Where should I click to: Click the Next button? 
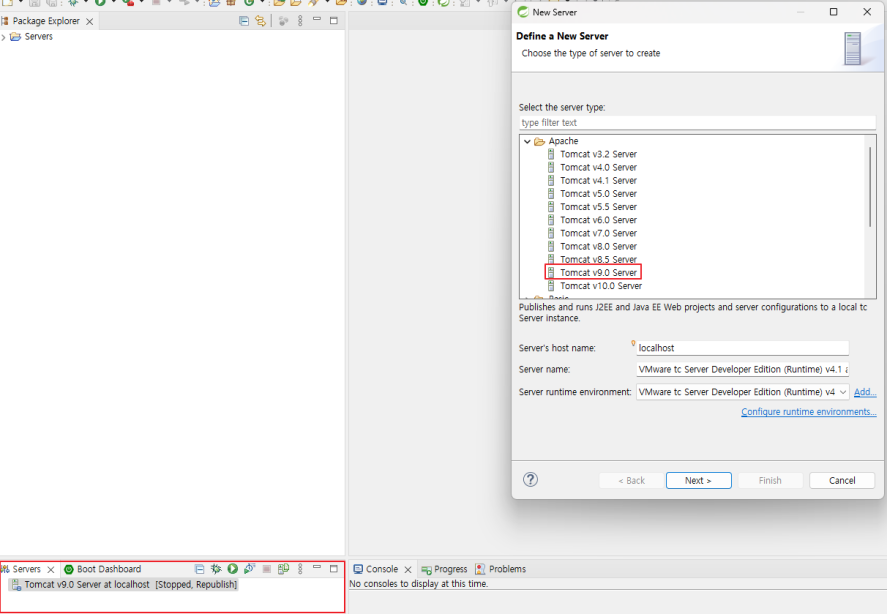coord(699,480)
